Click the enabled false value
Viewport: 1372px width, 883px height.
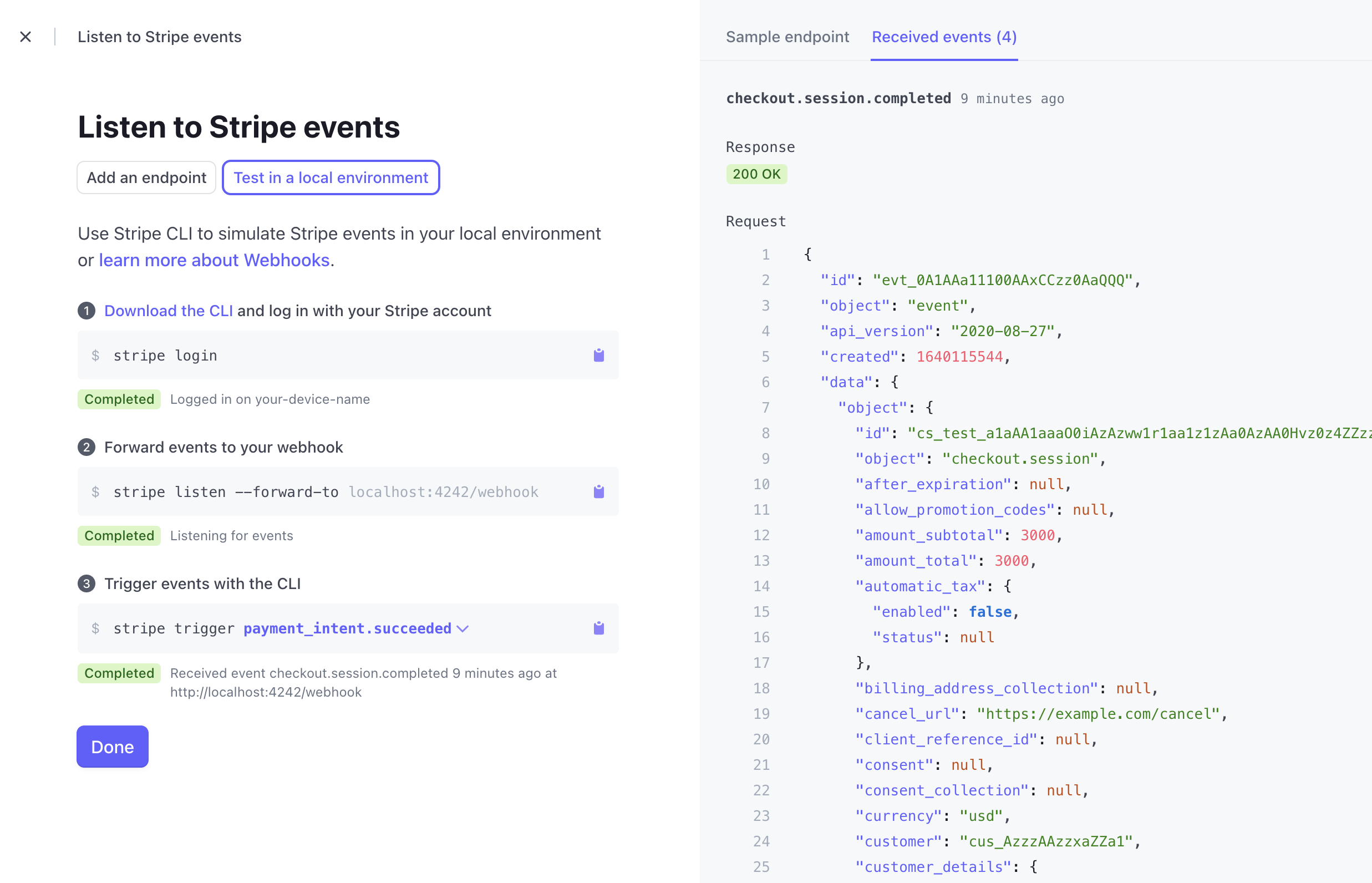(990, 611)
